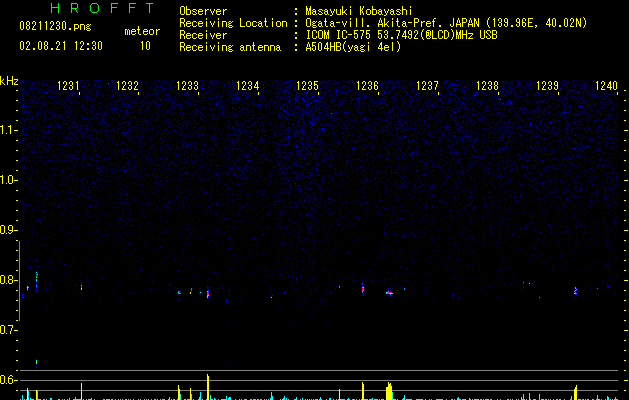Select the name Masayuki Kobayashi

pyautogui.click(x=359, y=11)
